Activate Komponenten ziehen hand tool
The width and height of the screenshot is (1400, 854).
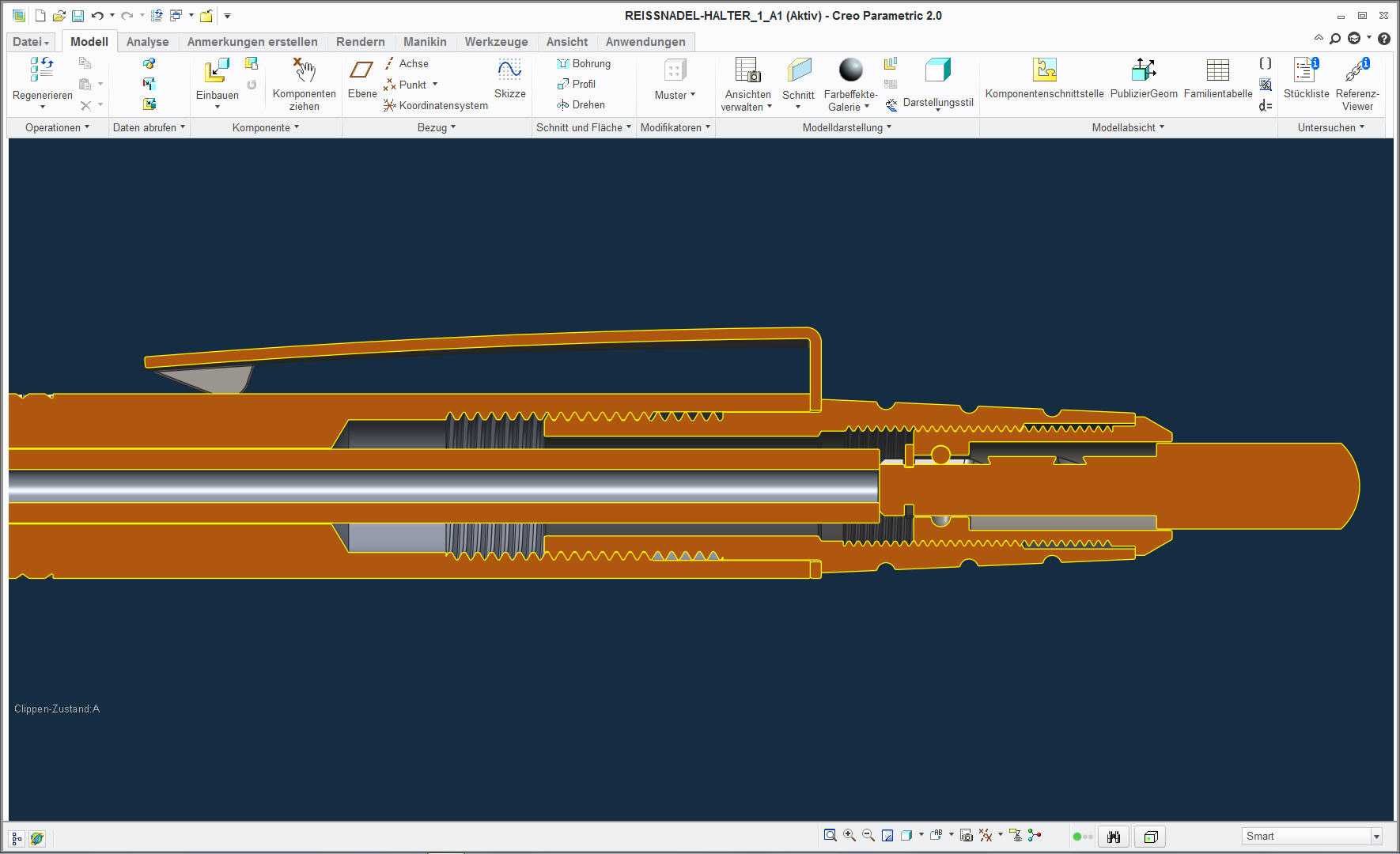pyautogui.click(x=304, y=70)
